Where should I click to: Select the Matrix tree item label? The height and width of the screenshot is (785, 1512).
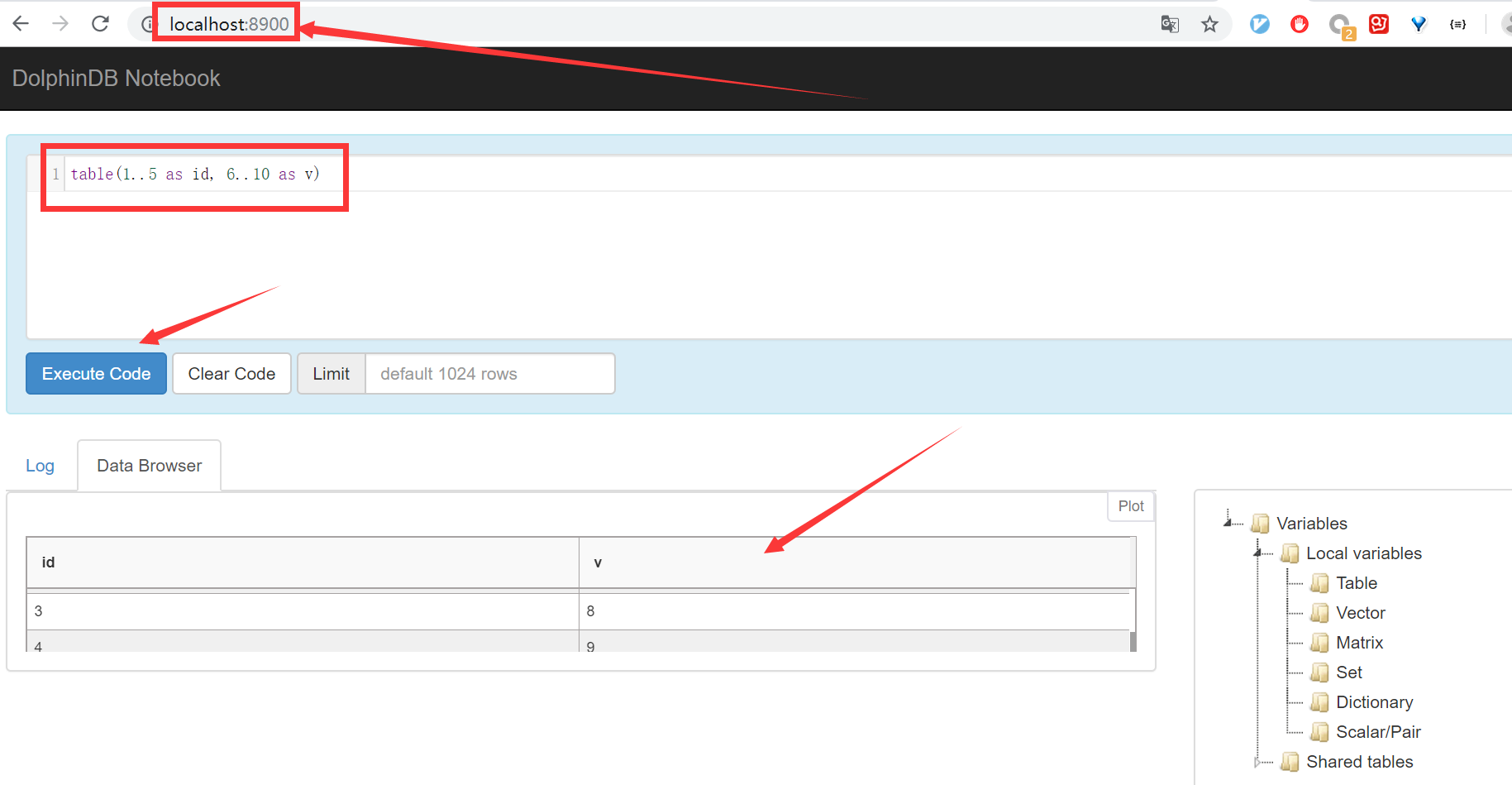click(x=1360, y=643)
